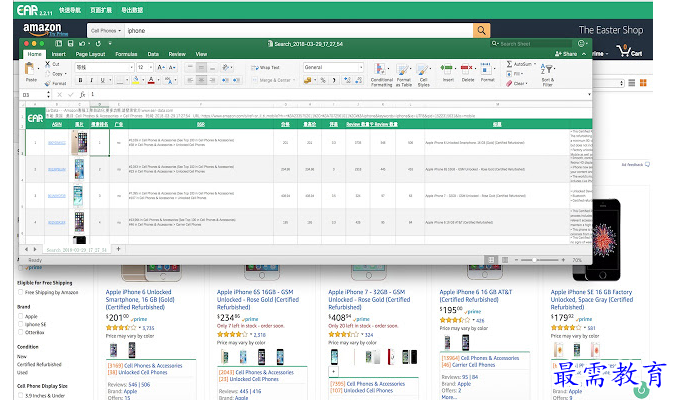
Task: Check the Free Shipping by Amazon checkbox
Action: 20,292
